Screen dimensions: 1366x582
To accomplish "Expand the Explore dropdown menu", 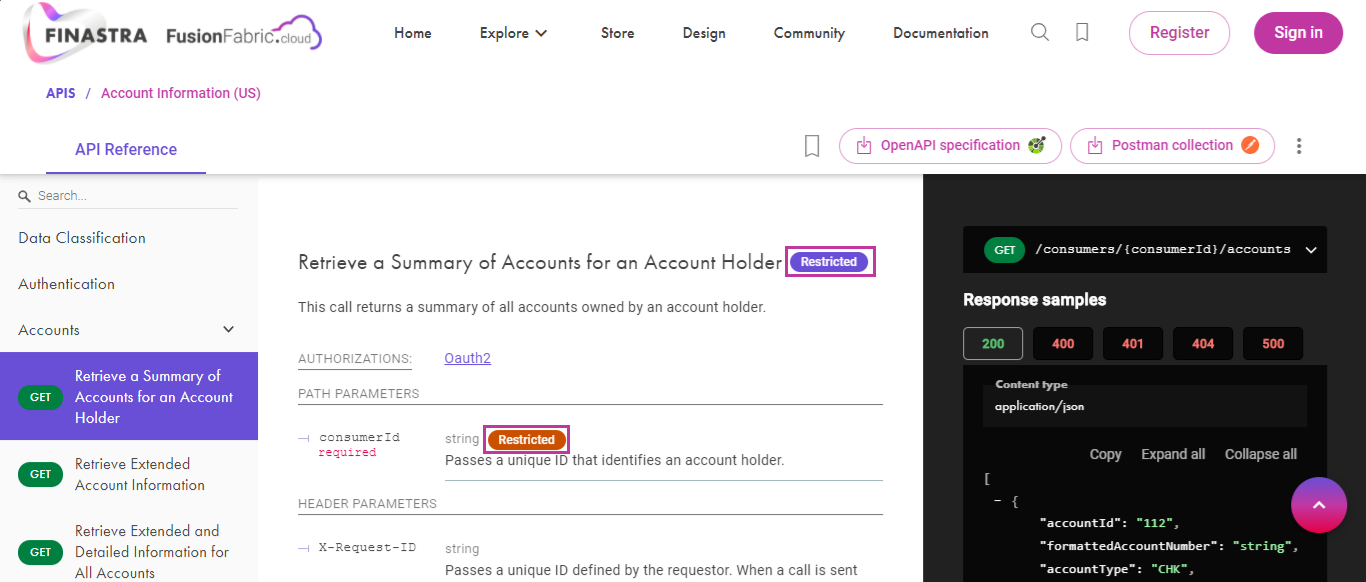I will [x=514, y=33].
